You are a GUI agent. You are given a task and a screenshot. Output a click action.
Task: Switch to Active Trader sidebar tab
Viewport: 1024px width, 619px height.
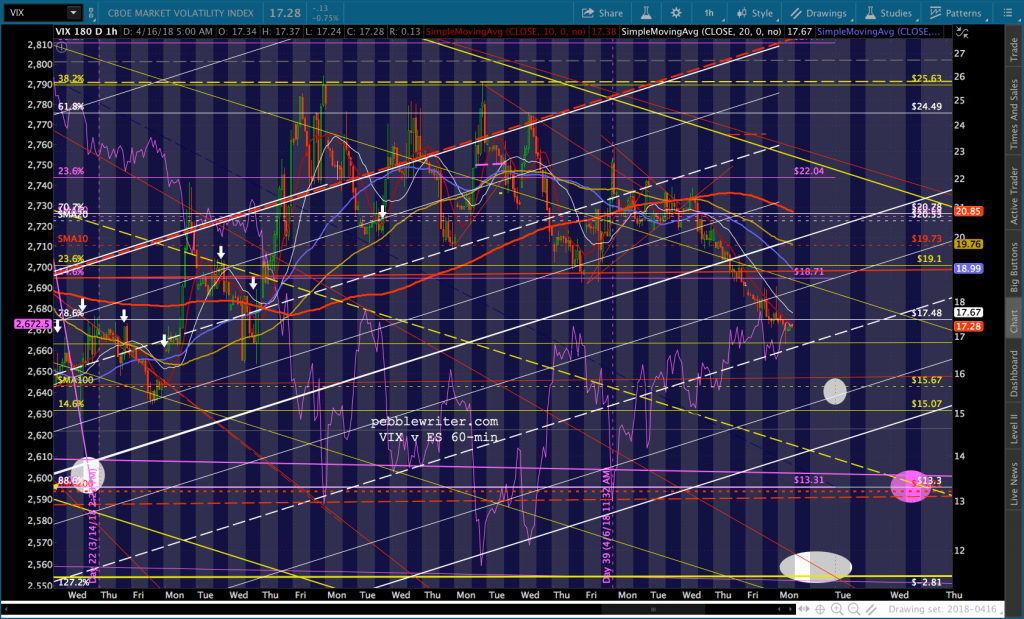[1014, 196]
